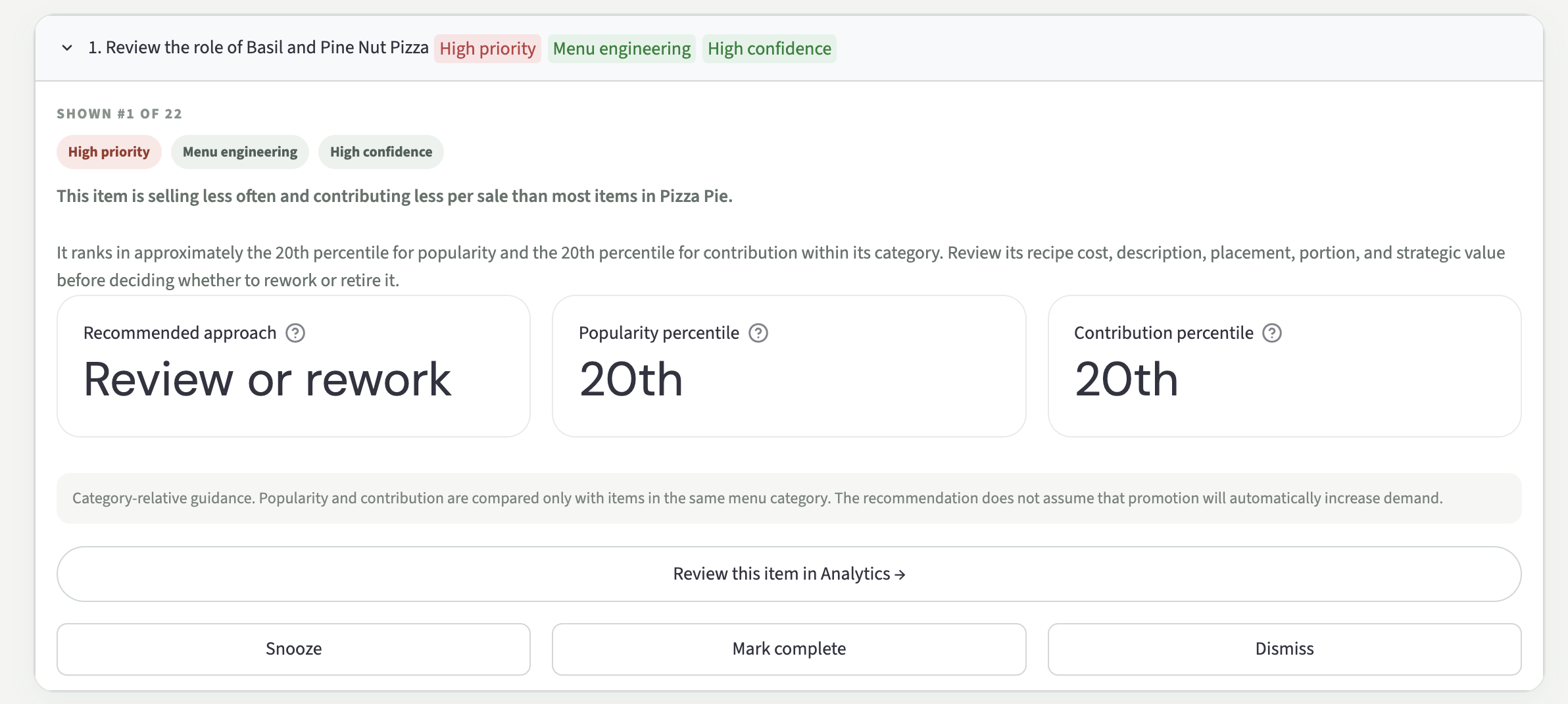This screenshot has width=1568, height=704.
Task: Click the bold Menu engineering pill below the header
Action: tap(240, 152)
